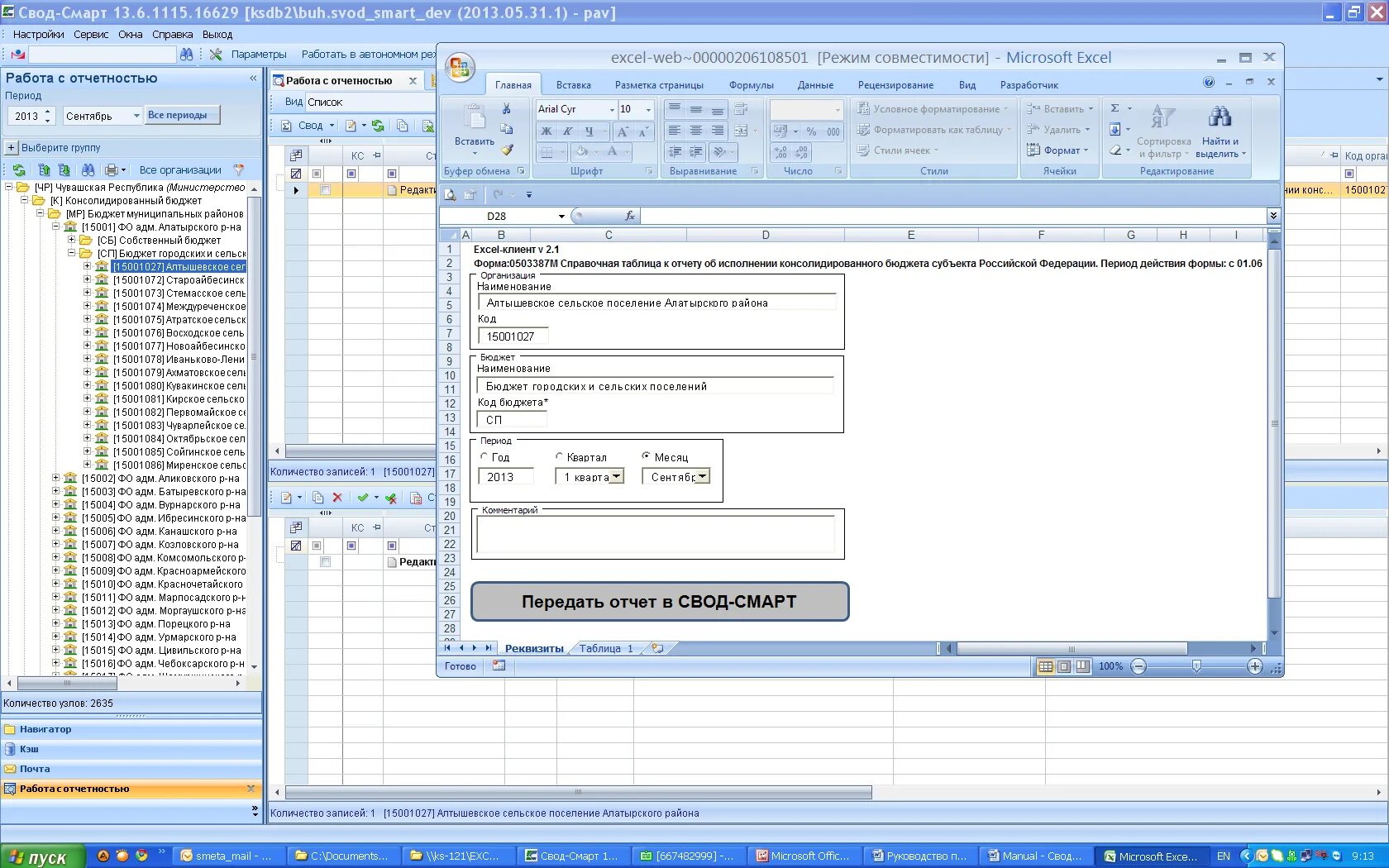This screenshot has height=868, width=1389.
Task: Click the green check mark in lower toolbar
Action: tap(362, 498)
